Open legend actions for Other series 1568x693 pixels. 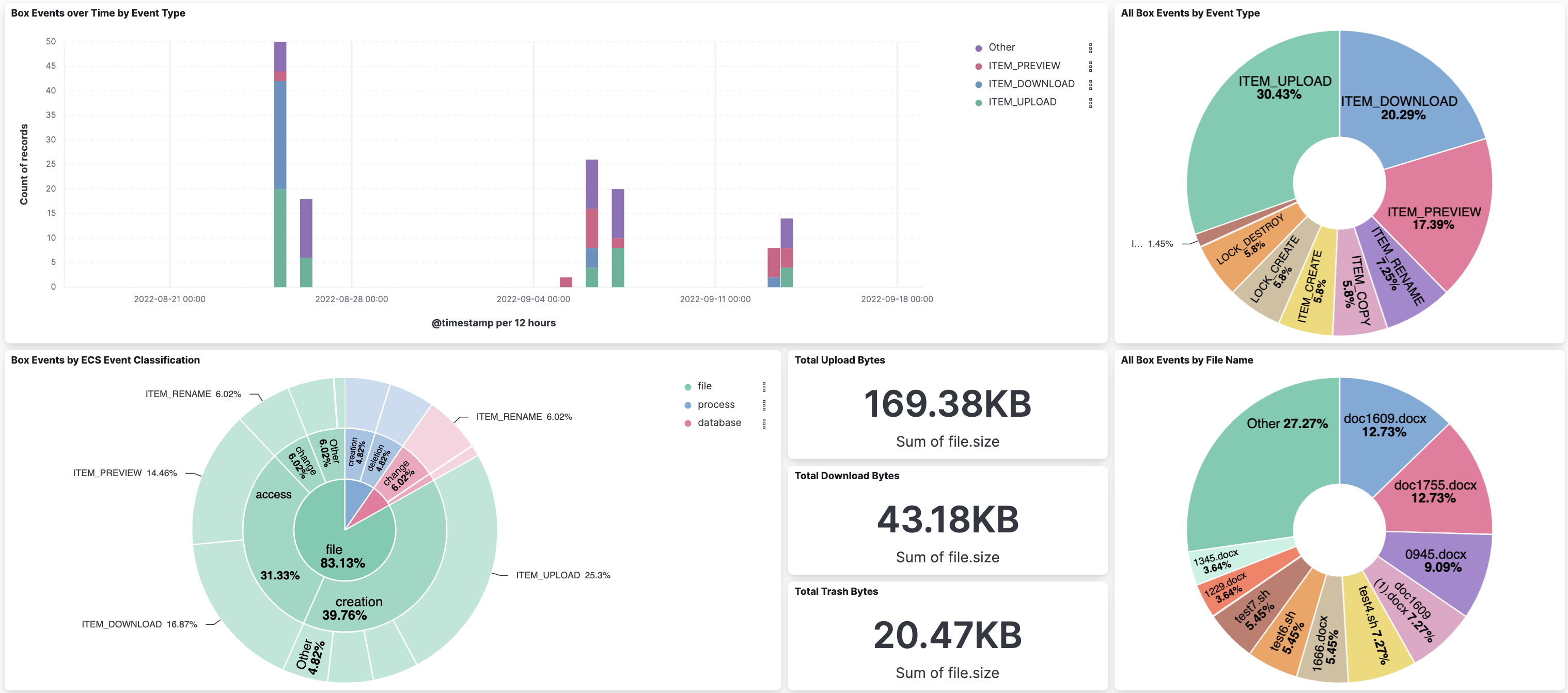click(1092, 47)
